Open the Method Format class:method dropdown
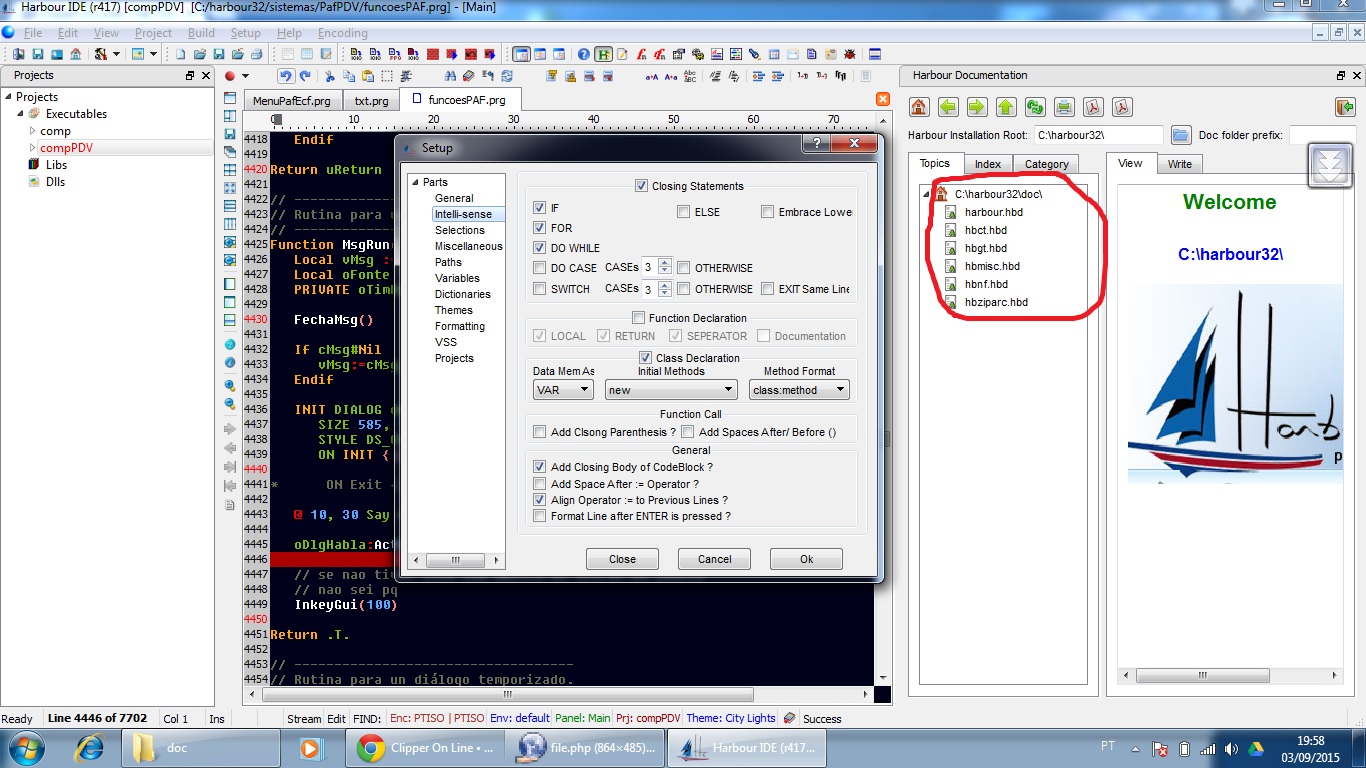1366x768 pixels. tap(799, 390)
